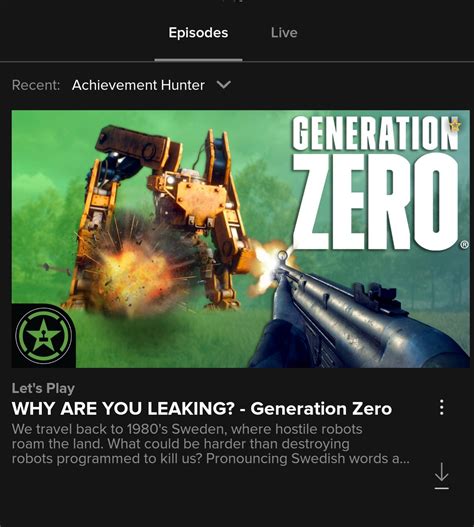The width and height of the screenshot is (474, 527).
Task: Click the Achievement Hunter star logo badge
Action: [x=44, y=335]
